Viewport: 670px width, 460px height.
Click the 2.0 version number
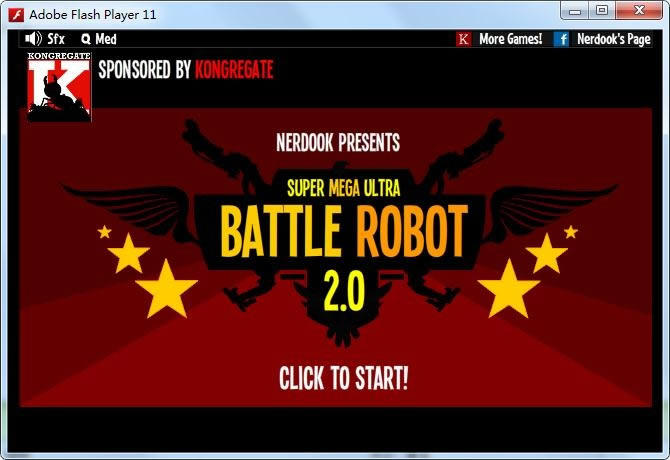click(343, 290)
